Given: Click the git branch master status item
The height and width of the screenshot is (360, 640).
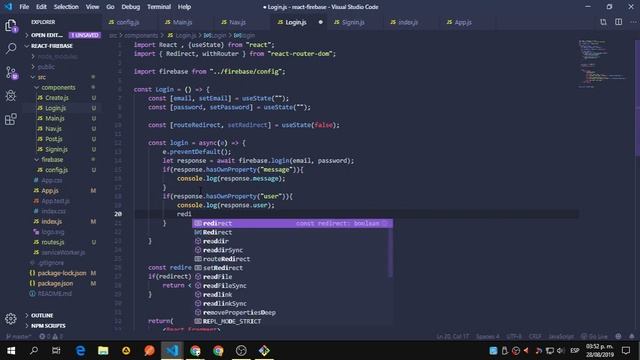Looking at the screenshot, I should tap(18, 337).
